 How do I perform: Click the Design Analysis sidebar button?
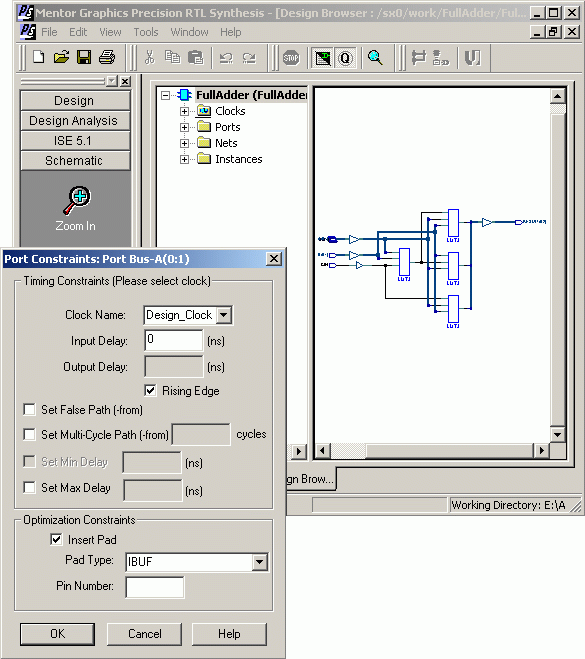(x=75, y=121)
